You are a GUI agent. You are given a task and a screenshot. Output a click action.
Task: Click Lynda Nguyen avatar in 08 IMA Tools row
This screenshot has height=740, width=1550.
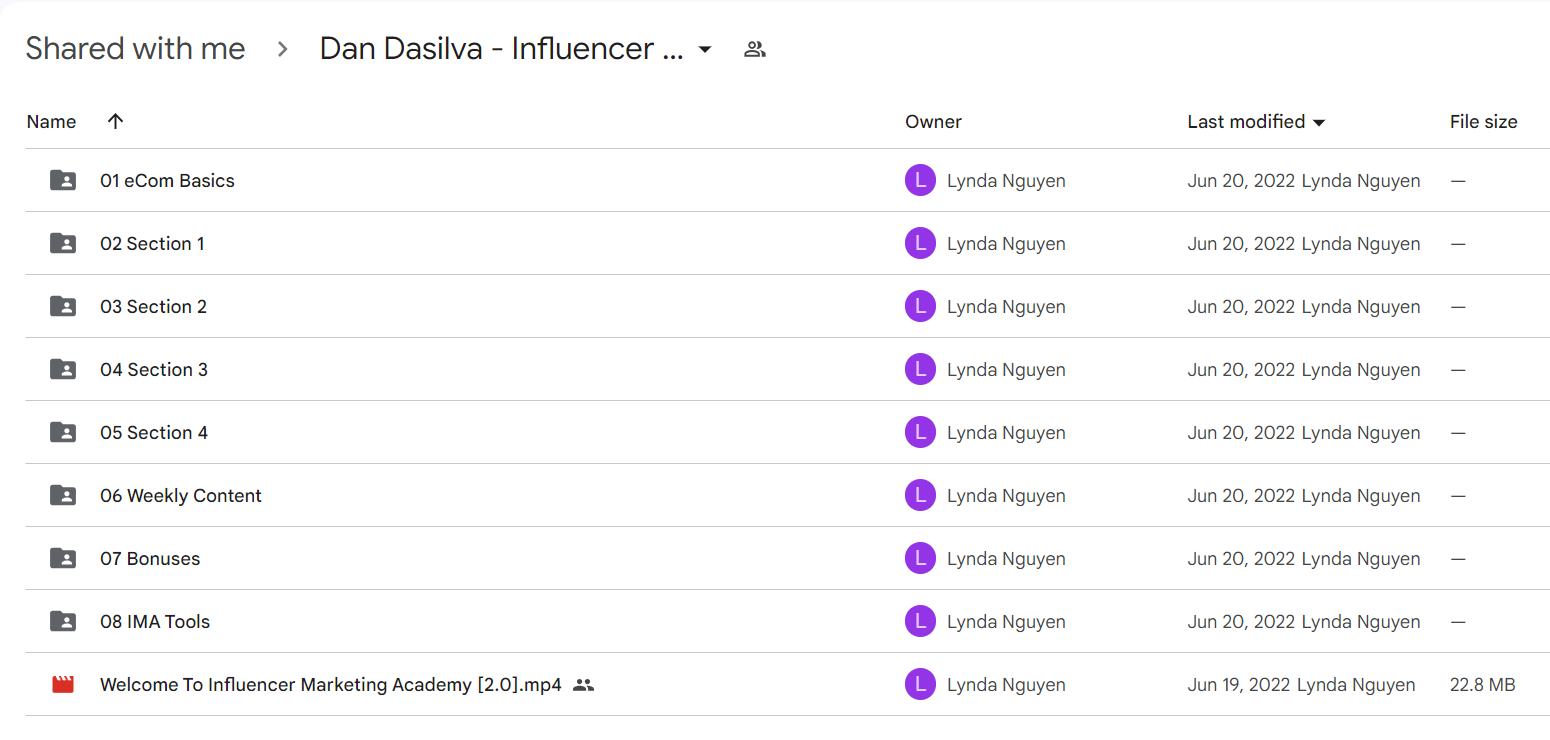920,622
